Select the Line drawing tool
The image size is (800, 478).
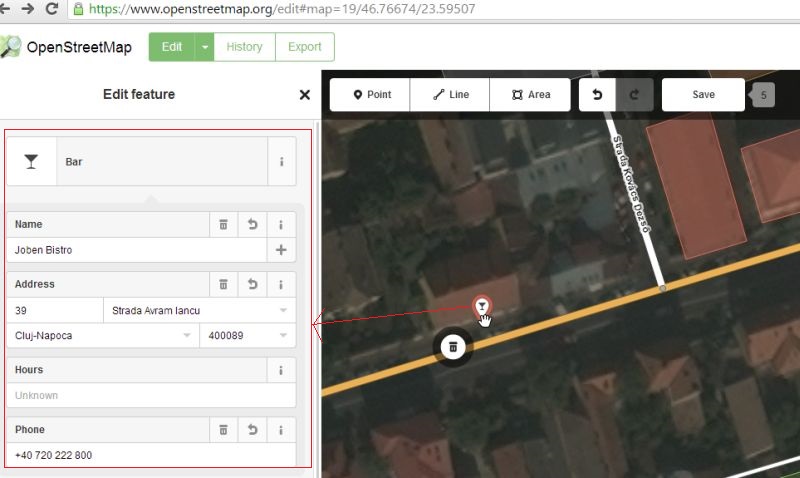click(x=449, y=94)
